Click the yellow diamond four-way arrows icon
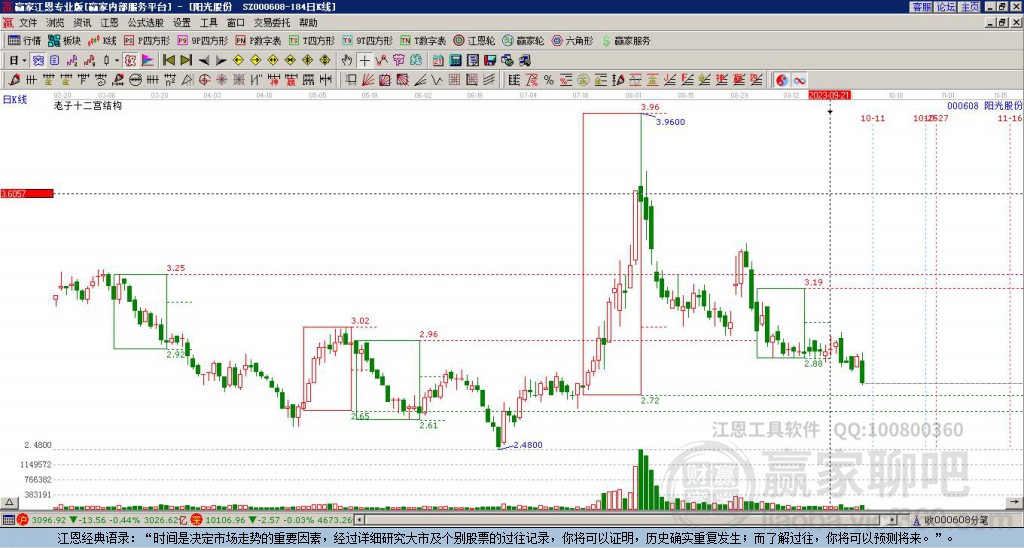1024x548 pixels. coord(325,60)
